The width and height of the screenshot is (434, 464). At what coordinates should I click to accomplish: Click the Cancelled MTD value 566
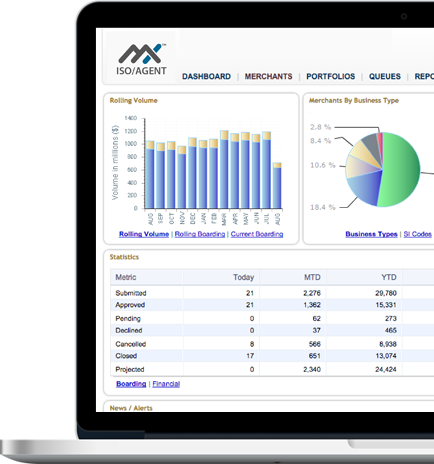(x=315, y=344)
